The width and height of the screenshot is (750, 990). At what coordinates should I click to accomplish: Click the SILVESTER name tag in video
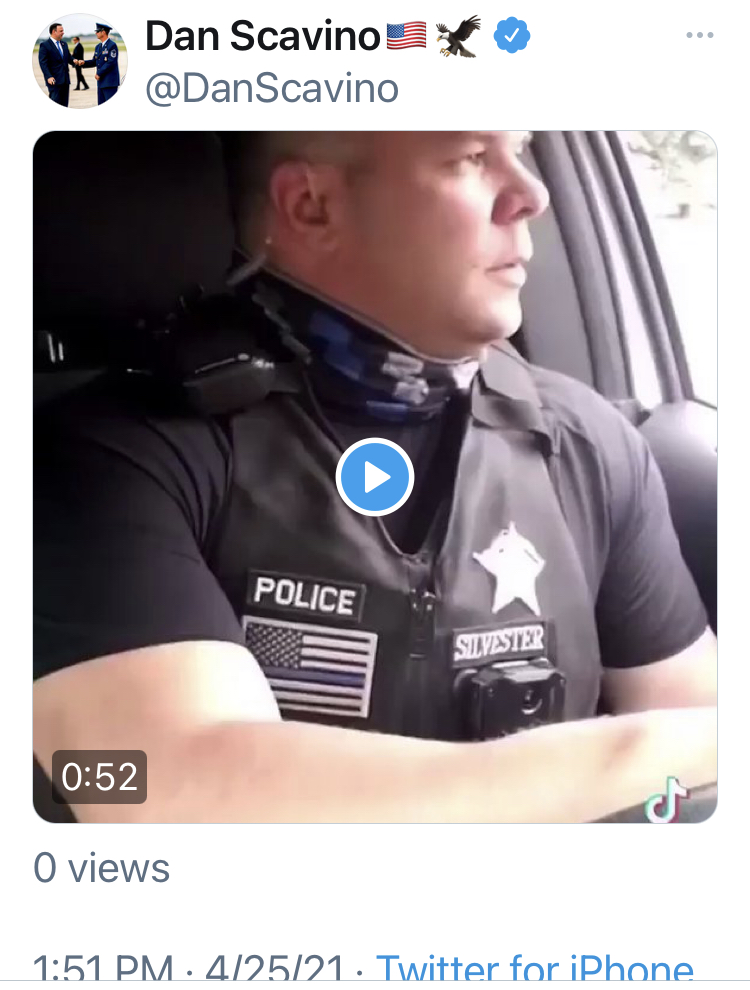click(498, 643)
